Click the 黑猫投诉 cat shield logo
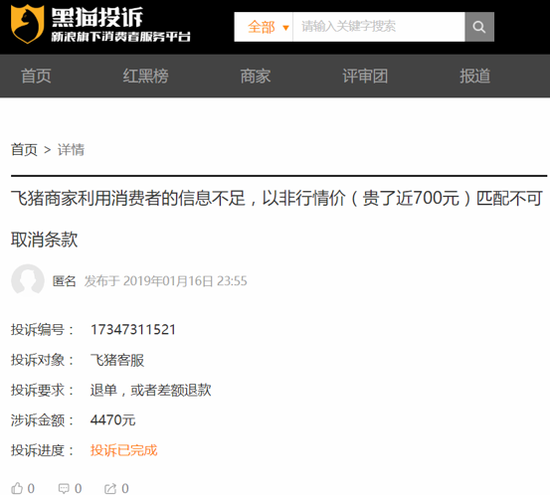This screenshot has width=550, height=495. [27, 24]
